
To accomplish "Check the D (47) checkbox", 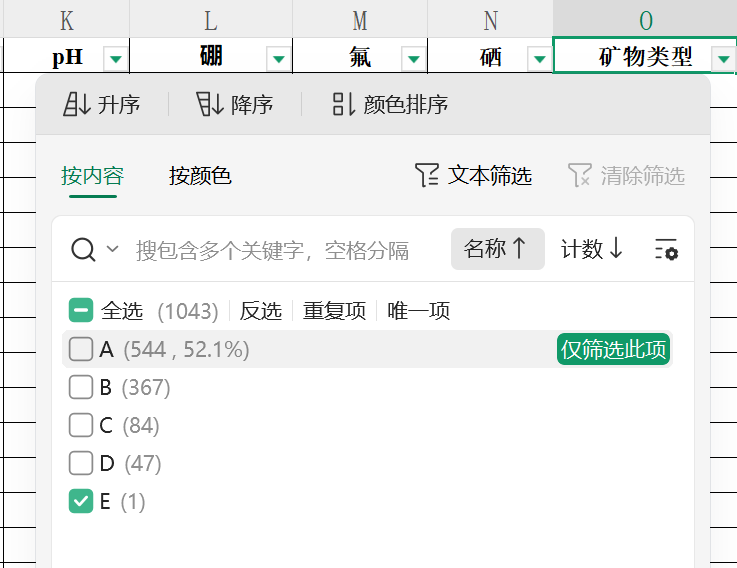I will click(80, 463).
